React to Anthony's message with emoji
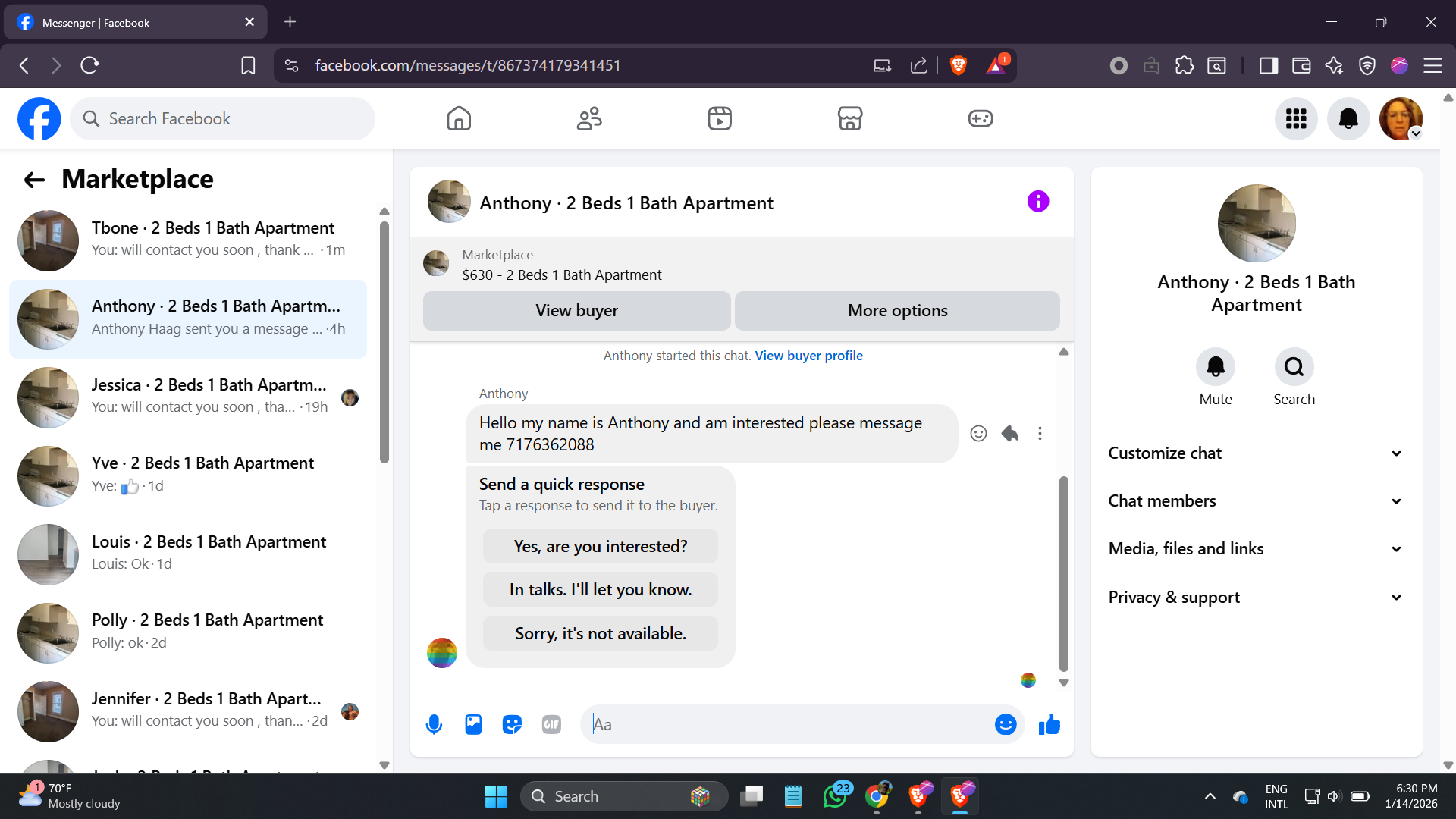Viewport: 1456px width, 819px height. (978, 433)
